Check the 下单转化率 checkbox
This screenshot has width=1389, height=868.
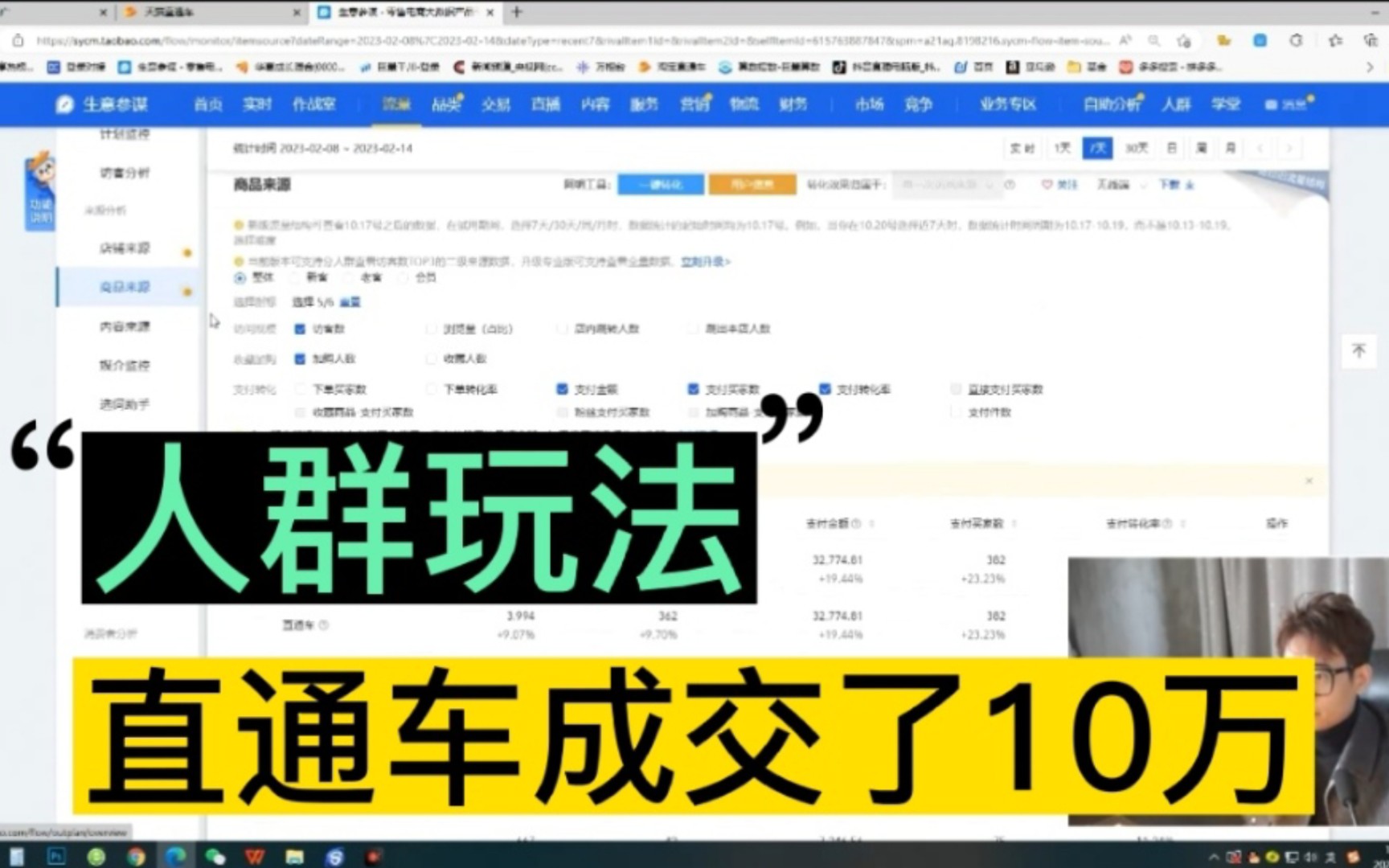point(431,389)
